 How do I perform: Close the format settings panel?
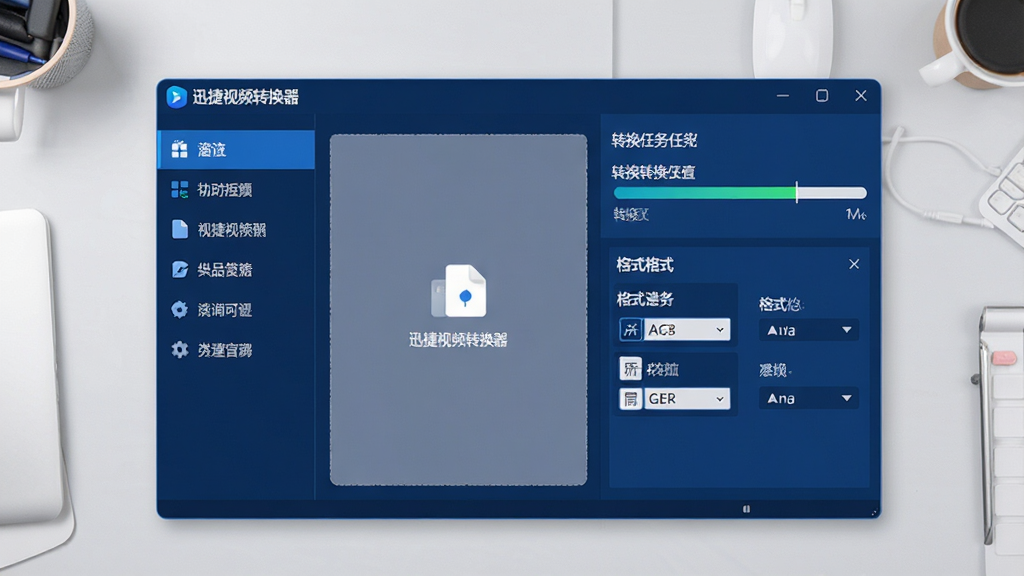coord(854,264)
